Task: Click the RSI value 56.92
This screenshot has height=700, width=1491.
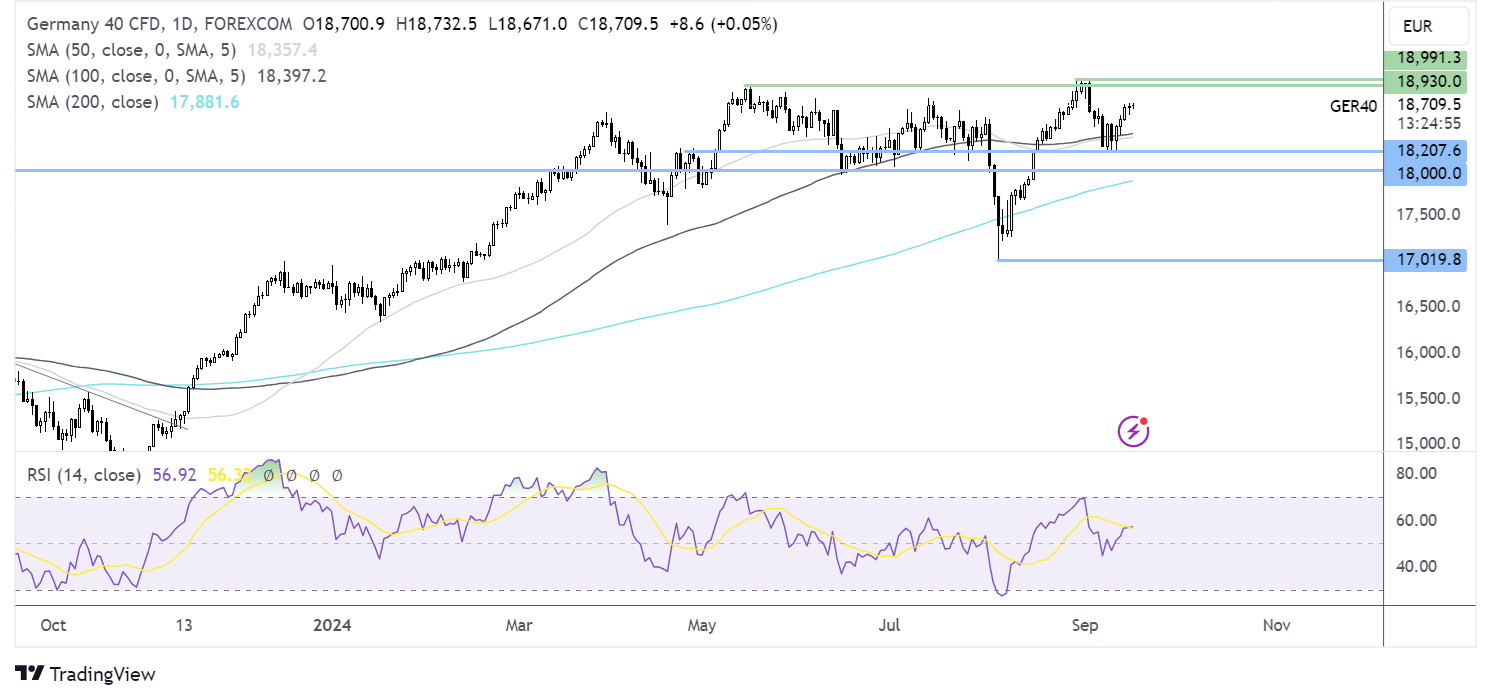Action: click(x=176, y=475)
